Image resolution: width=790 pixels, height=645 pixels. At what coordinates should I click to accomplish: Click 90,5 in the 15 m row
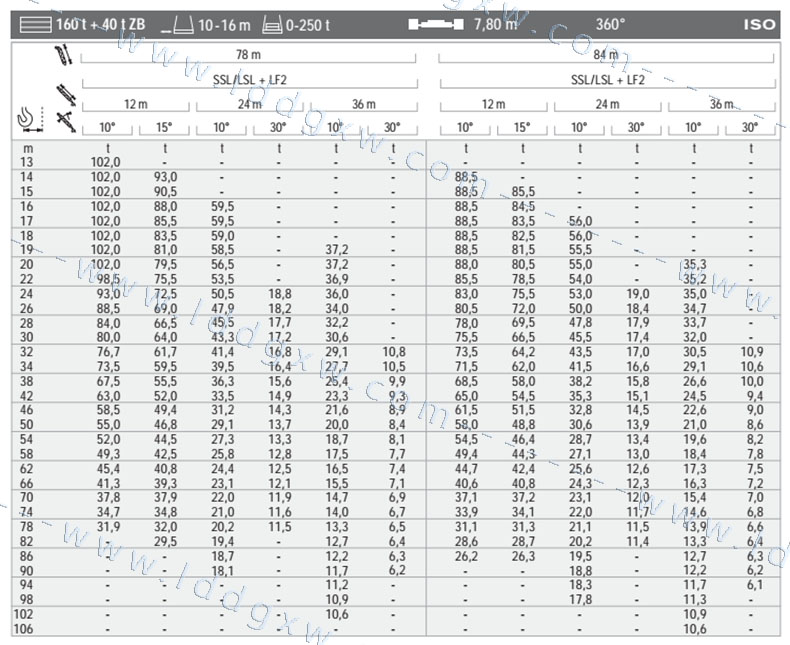click(165, 191)
